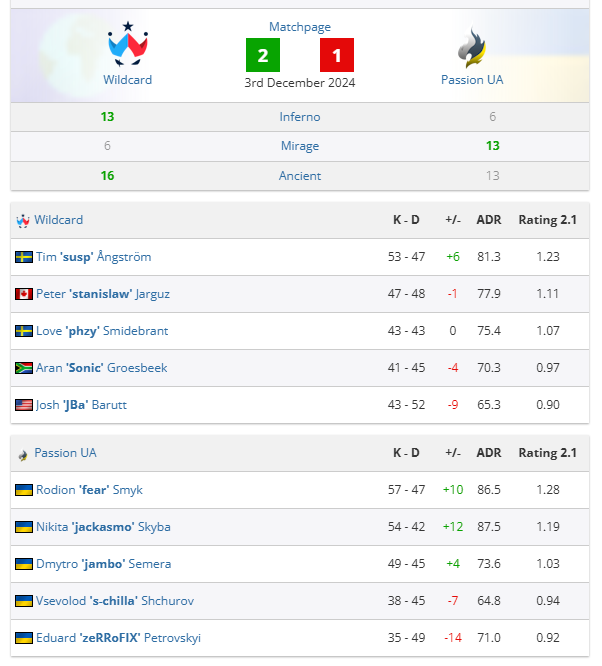Open Wildcard team link under header logo
Screen dimensions: 602x666
click(x=127, y=80)
